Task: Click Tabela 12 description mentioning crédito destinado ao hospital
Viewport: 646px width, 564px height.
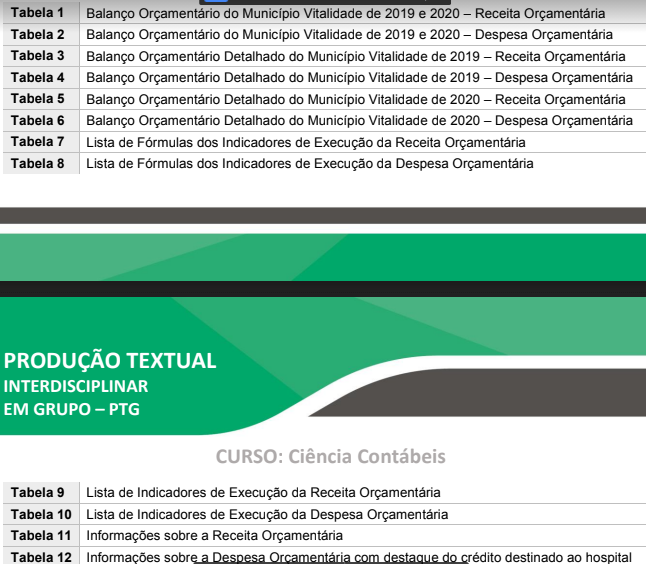Action: click(359, 557)
